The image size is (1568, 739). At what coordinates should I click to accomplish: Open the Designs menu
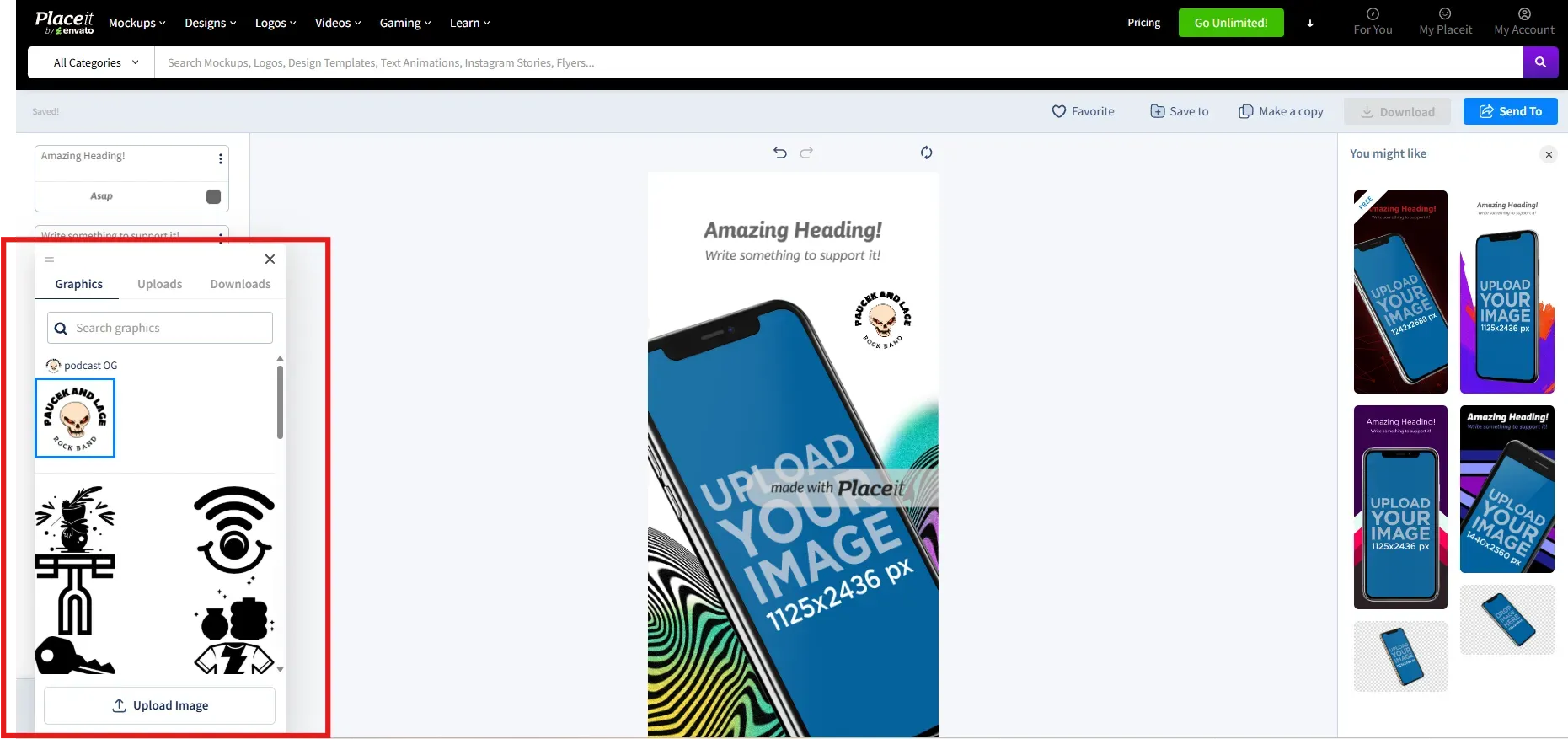(211, 23)
